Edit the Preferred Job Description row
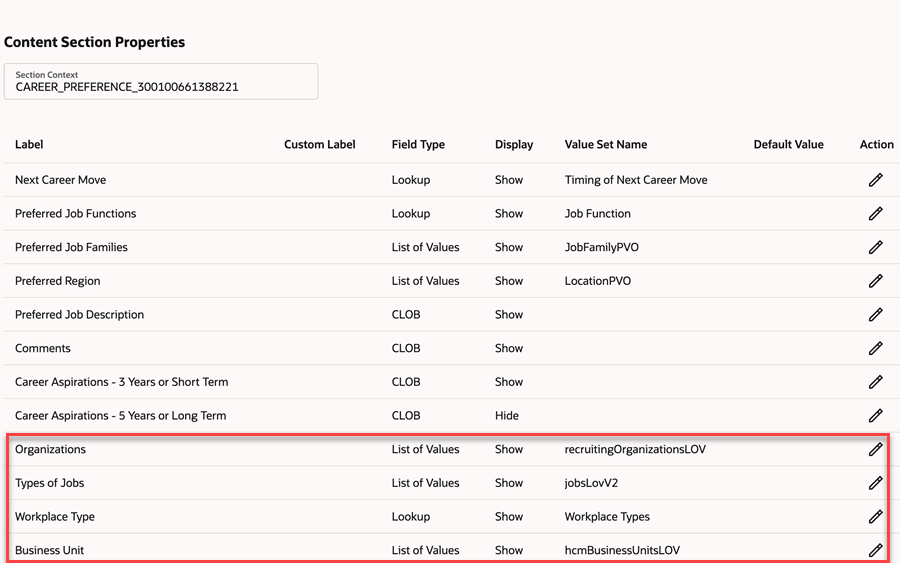 pyautogui.click(x=875, y=314)
